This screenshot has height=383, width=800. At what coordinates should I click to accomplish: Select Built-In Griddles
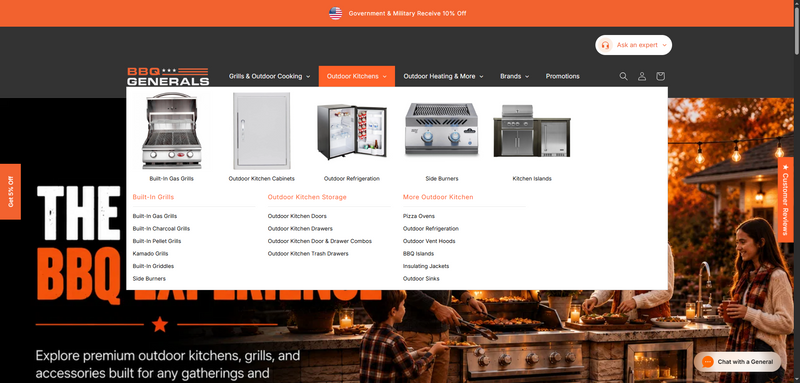(153, 266)
